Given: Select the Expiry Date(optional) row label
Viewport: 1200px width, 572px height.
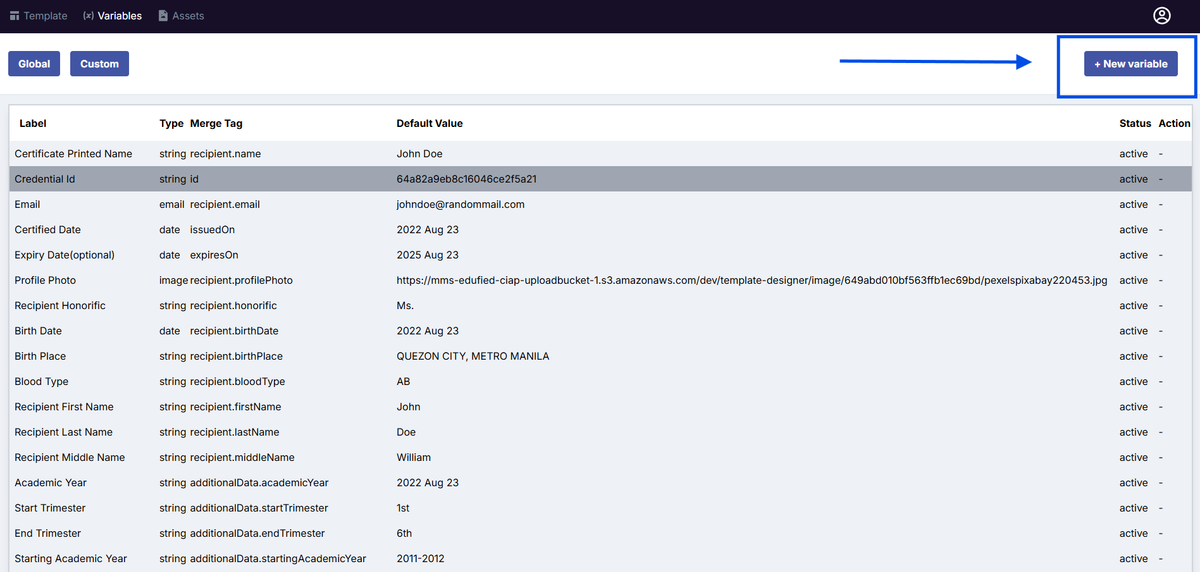Looking at the screenshot, I should pos(64,255).
